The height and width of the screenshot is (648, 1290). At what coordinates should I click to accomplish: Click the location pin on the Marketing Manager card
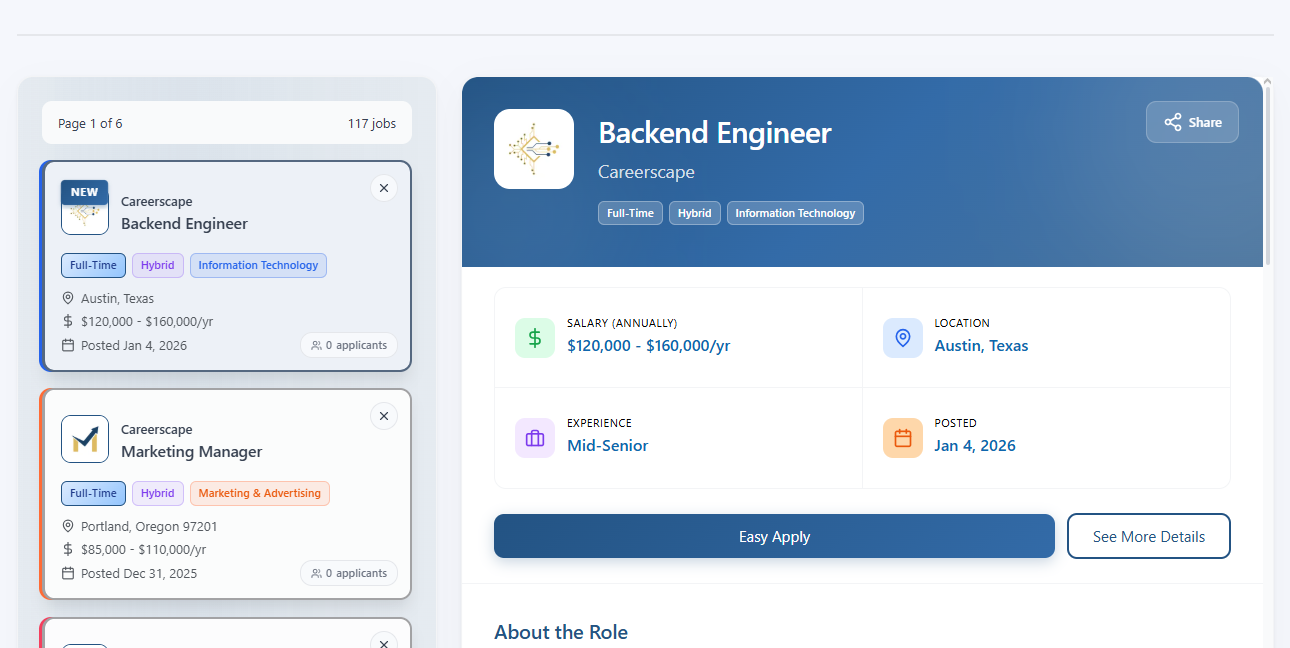tap(67, 526)
